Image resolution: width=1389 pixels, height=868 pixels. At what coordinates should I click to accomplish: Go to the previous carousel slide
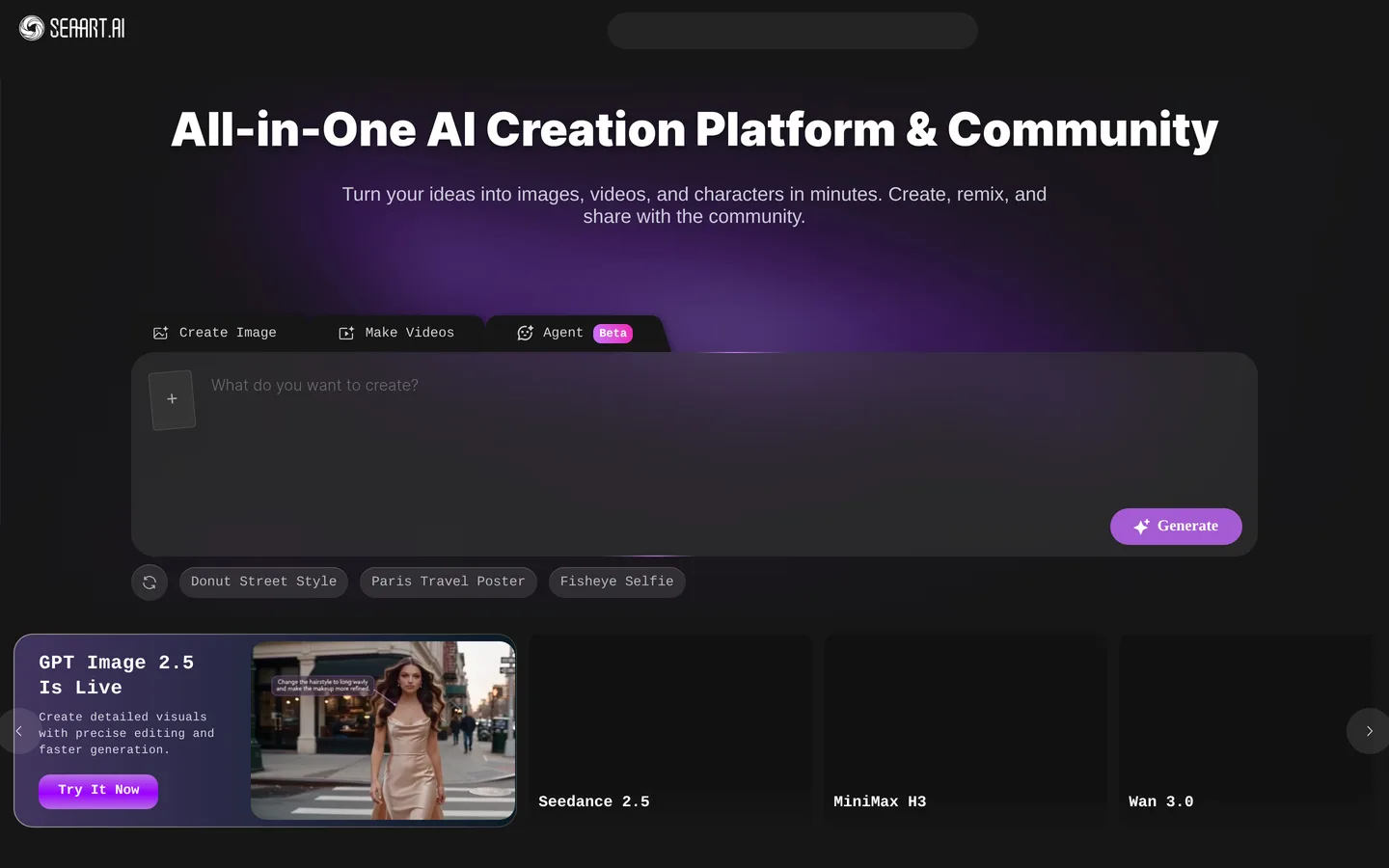[x=18, y=731]
